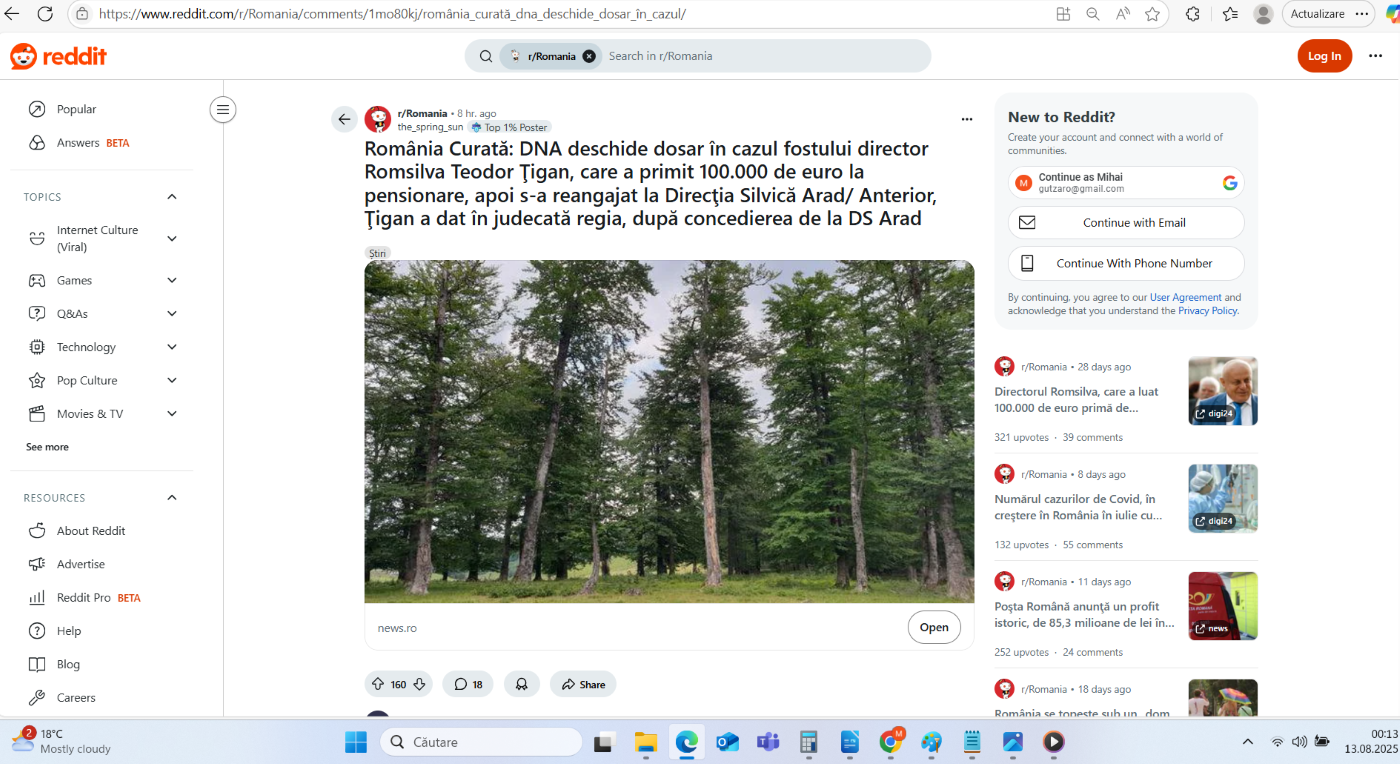Remove the r/Romania search filter chip

point(589,56)
